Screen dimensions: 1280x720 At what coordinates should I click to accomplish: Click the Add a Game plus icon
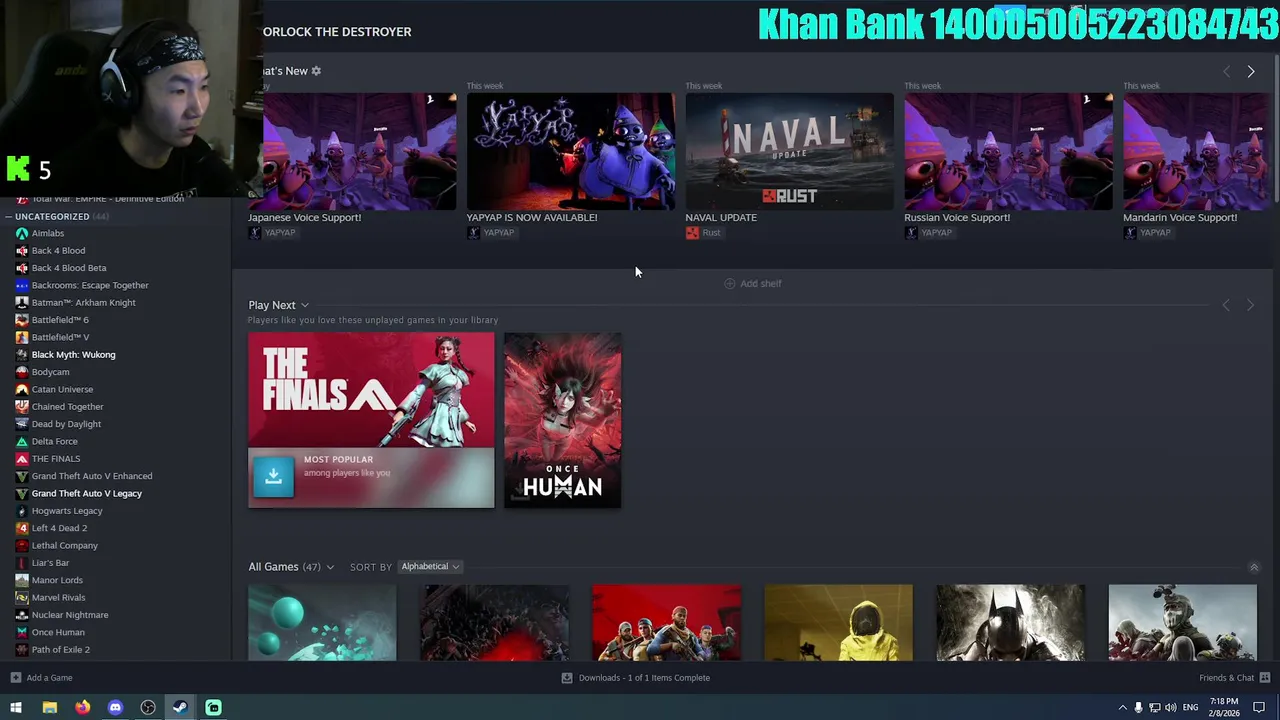(x=15, y=678)
